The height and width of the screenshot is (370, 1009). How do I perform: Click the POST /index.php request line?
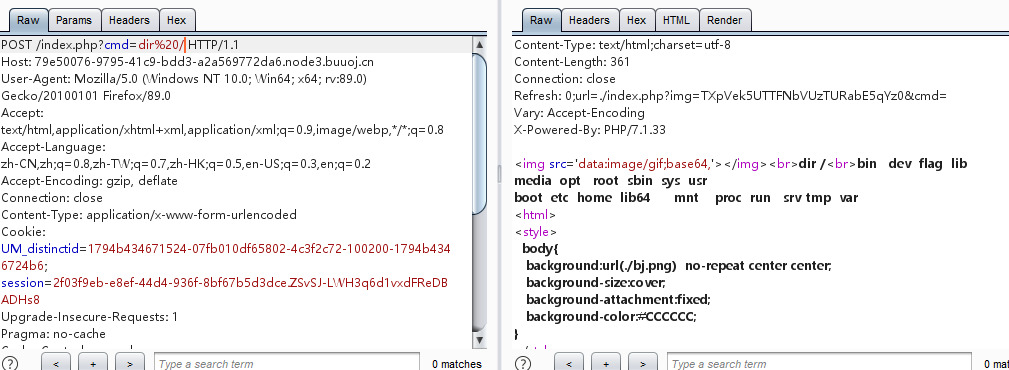click(x=120, y=45)
